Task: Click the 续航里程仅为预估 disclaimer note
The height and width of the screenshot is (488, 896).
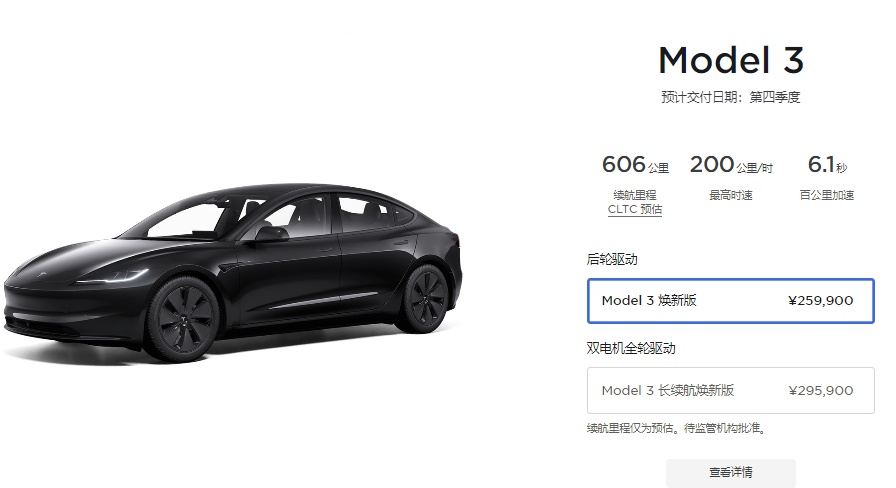Action: (x=676, y=428)
